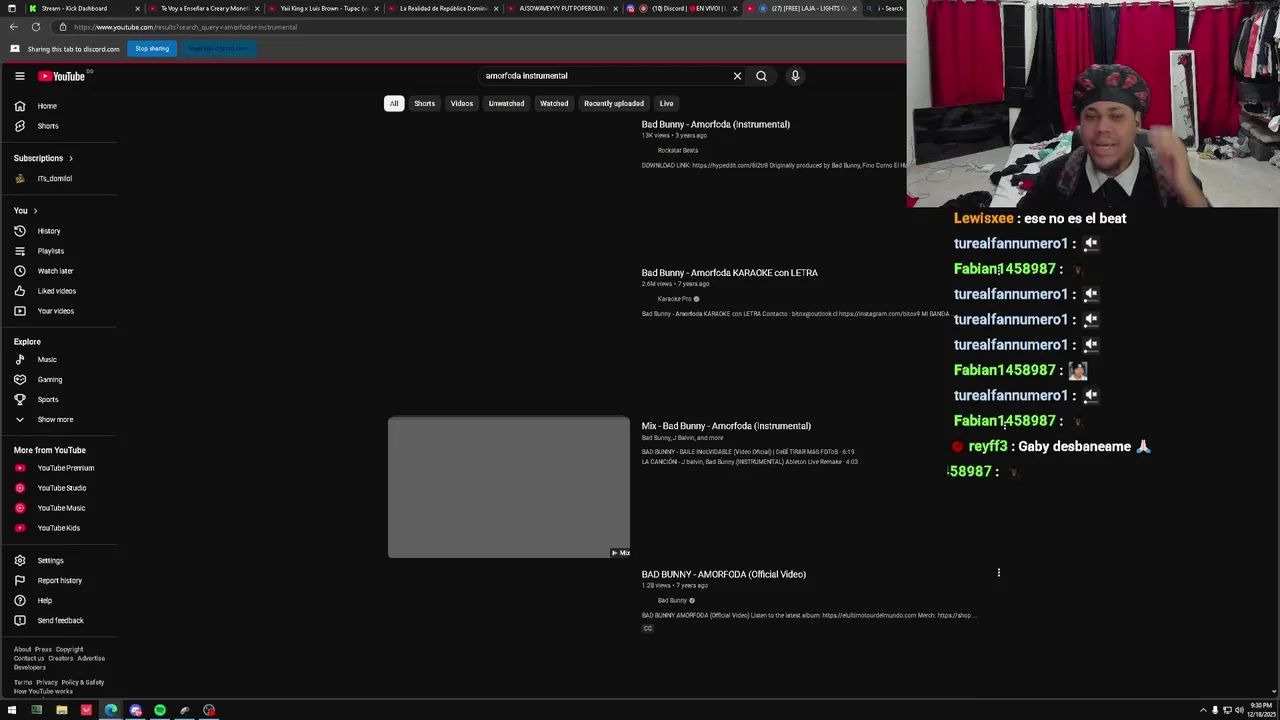Screen dimensions: 1280x720
Task: Open Send feedback
Action: click(60, 621)
